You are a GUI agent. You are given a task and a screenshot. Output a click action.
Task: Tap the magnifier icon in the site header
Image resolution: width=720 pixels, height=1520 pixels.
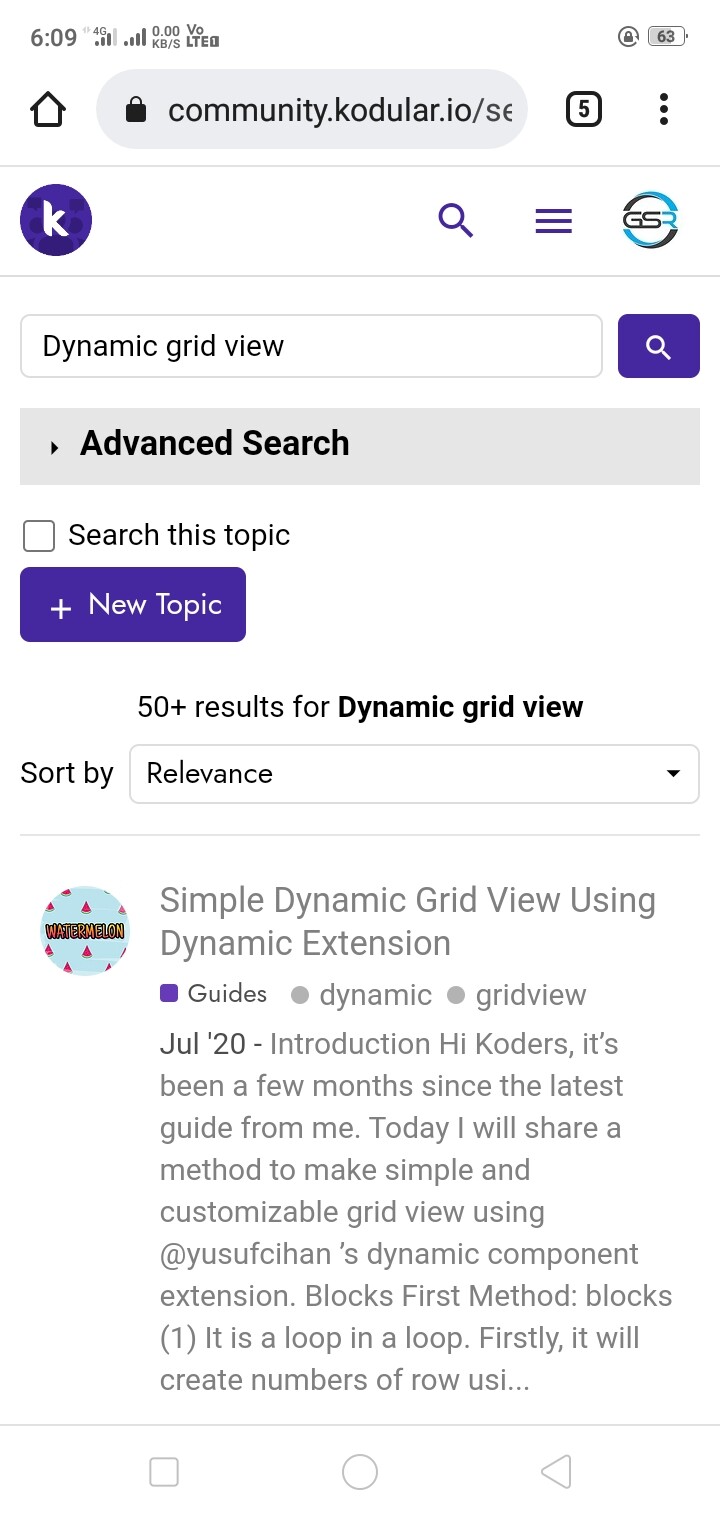pyautogui.click(x=456, y=220)
